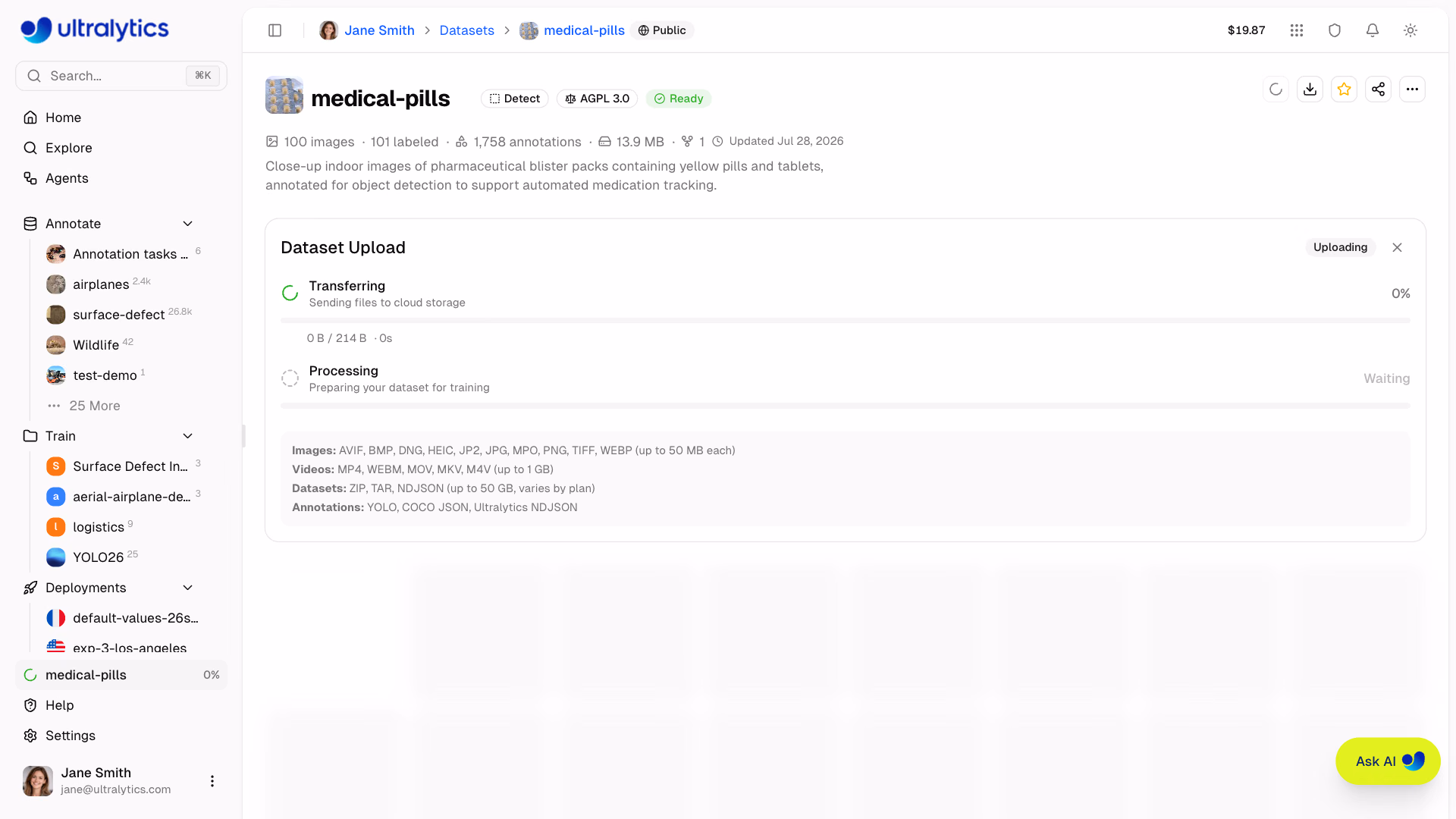
Task: Open notifications bell
Action: click(x=1373, y=30)
